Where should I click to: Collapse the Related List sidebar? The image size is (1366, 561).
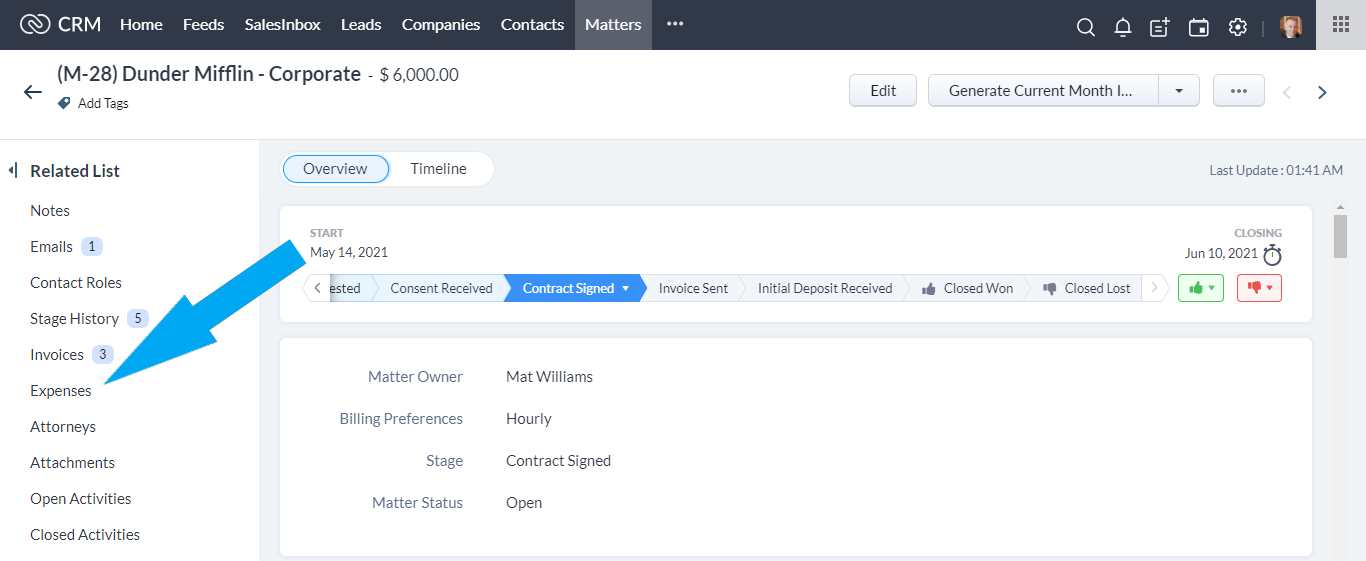(13, 170)
